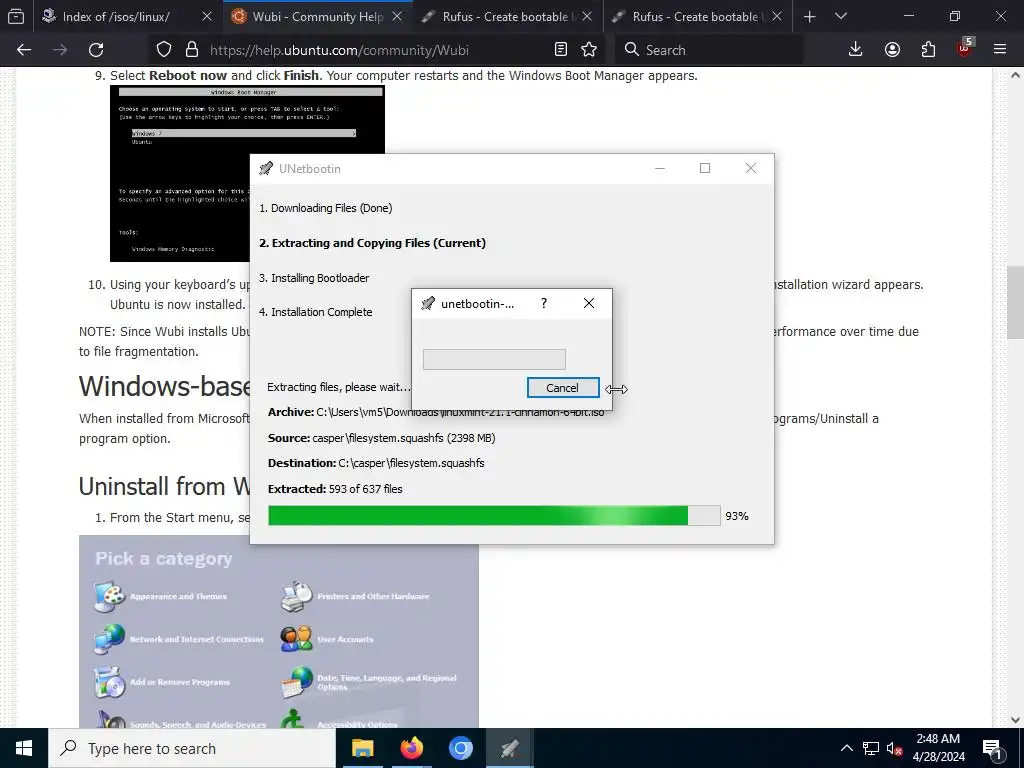
Task: Click '2. Extracting and Copying Files (Current)'
Action: coord(372,243)
